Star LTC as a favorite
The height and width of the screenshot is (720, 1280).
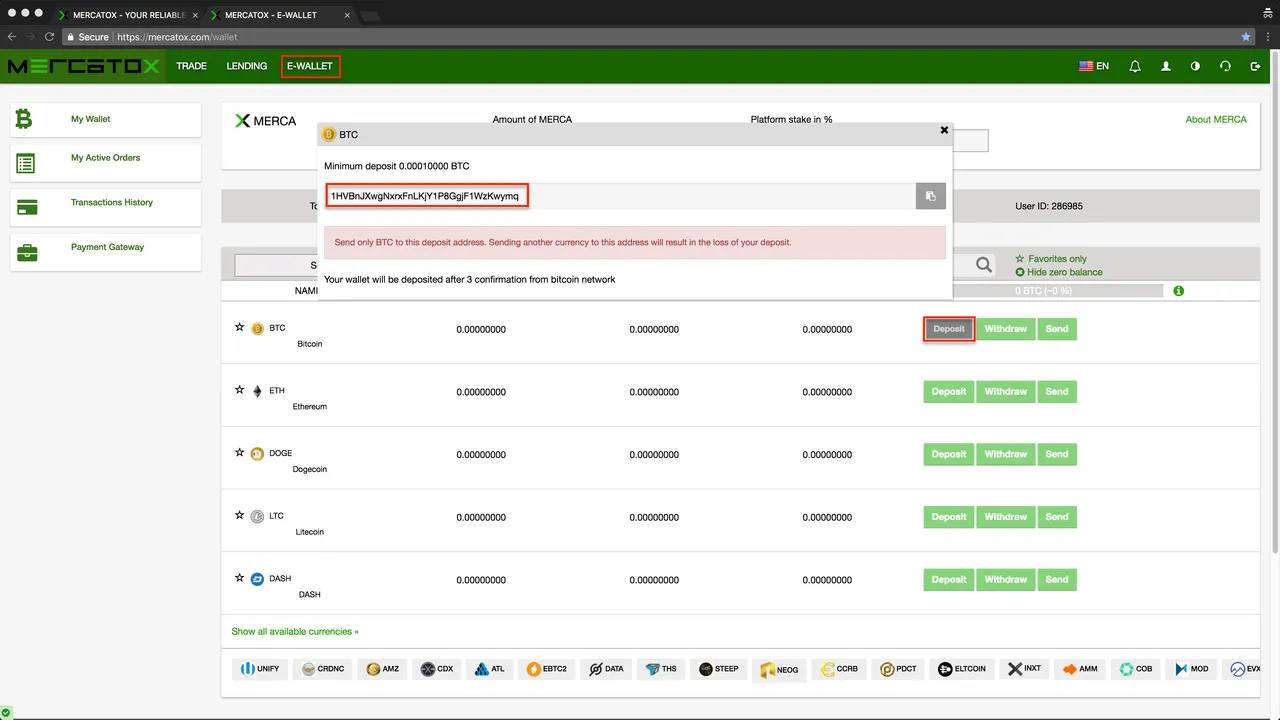[x=239, y=516]
